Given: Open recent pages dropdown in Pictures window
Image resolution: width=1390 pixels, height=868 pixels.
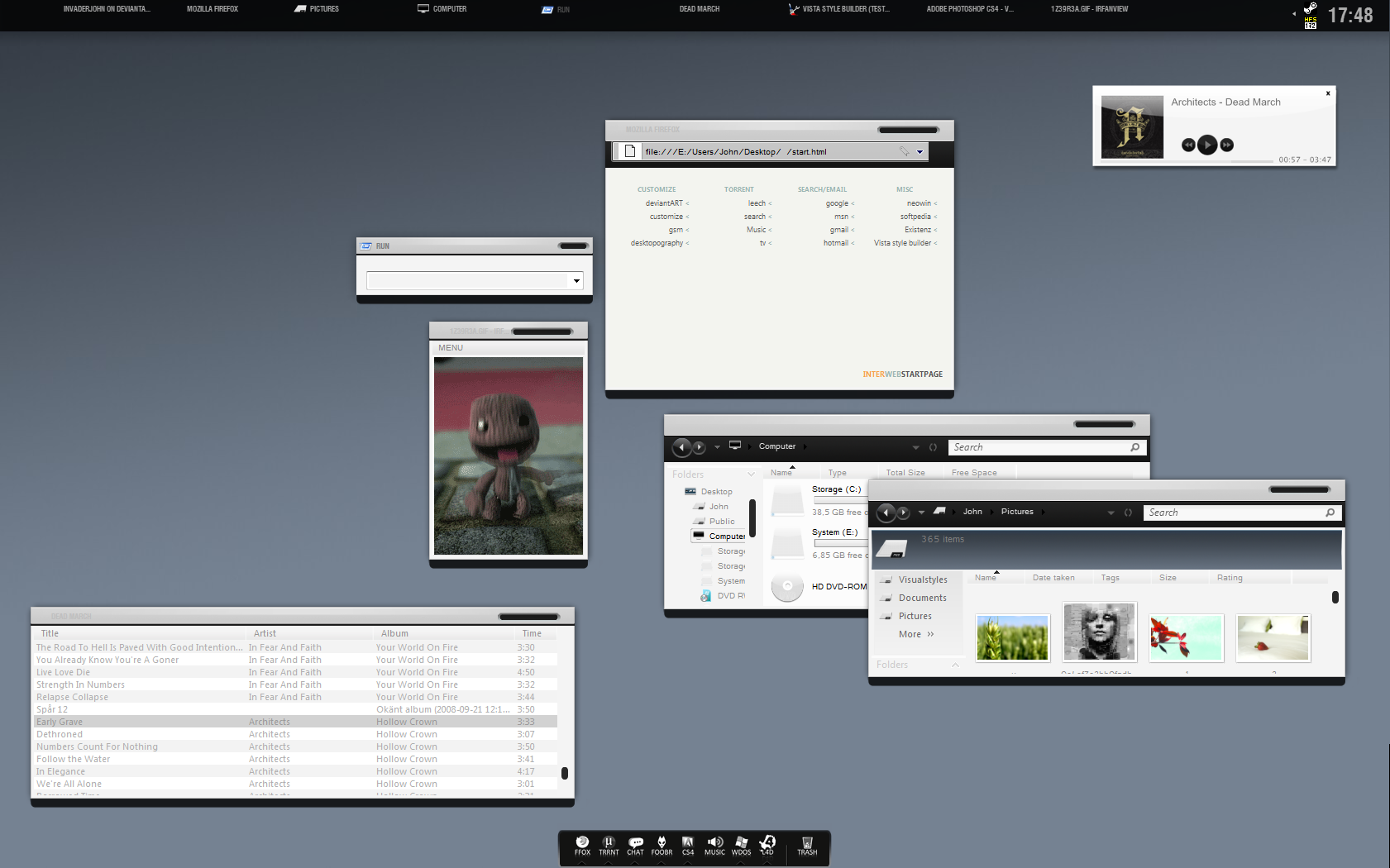Looking at the screenshot, I should point(921,513).
